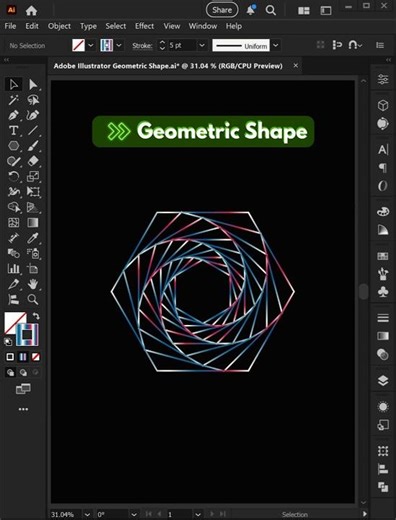Expand the right panel dock
Viewport: 396px width, 520px height.
click(x=388, y=60)
